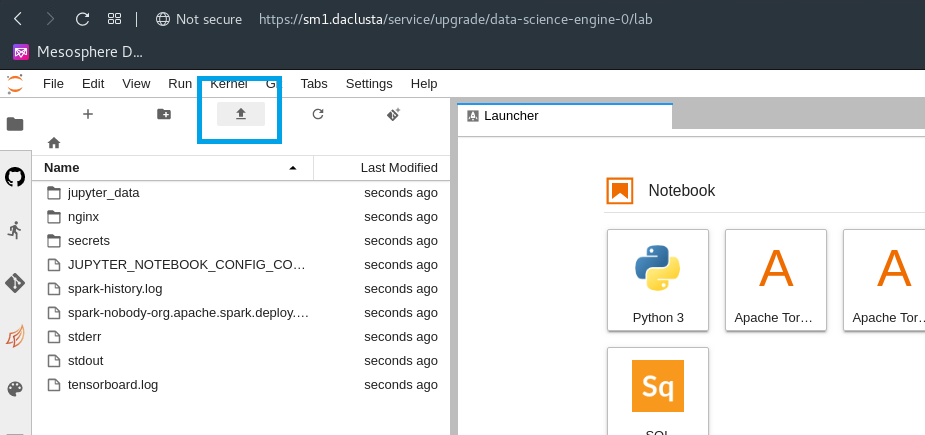
Task: Sort files by Last Modified column
Action: pyautogui.click(x=382, y=168)
